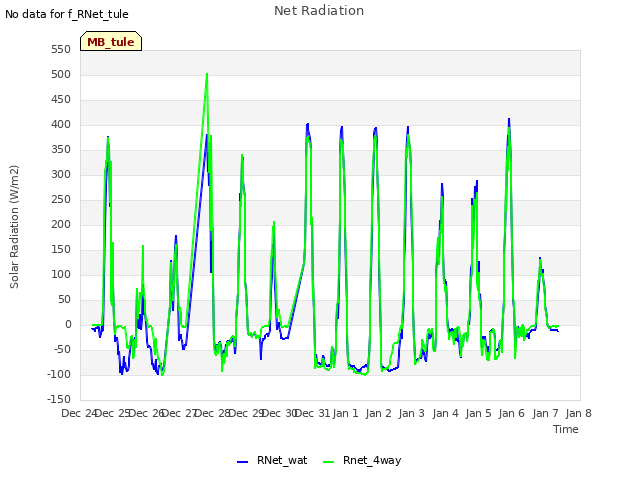
Task: Toggle Rnet_4way series in legend
Action: [x=362, y=460]
